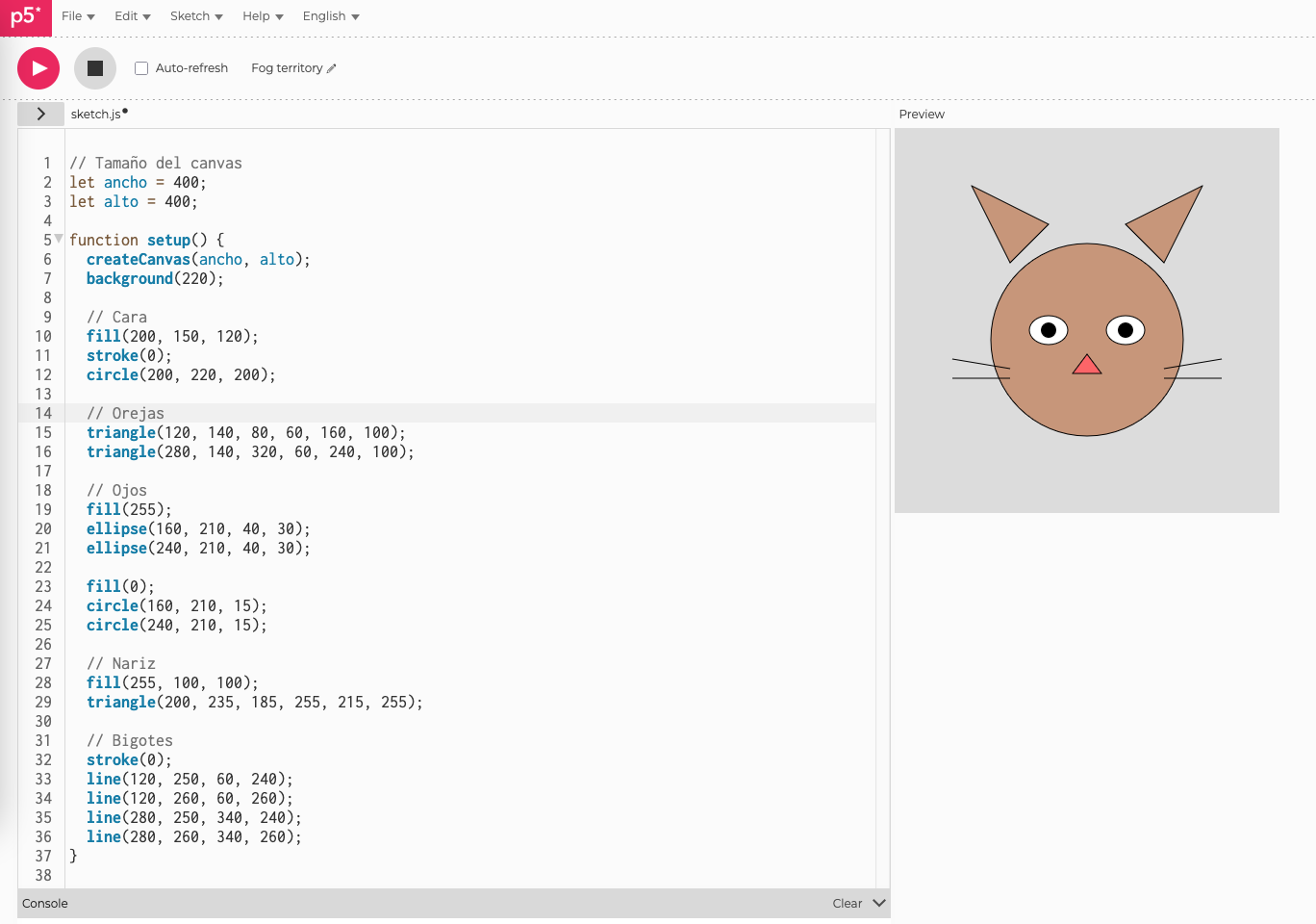Fold the setup function at line 5
The width and height of the screenshot is (1316, 924).
point(59,239)
